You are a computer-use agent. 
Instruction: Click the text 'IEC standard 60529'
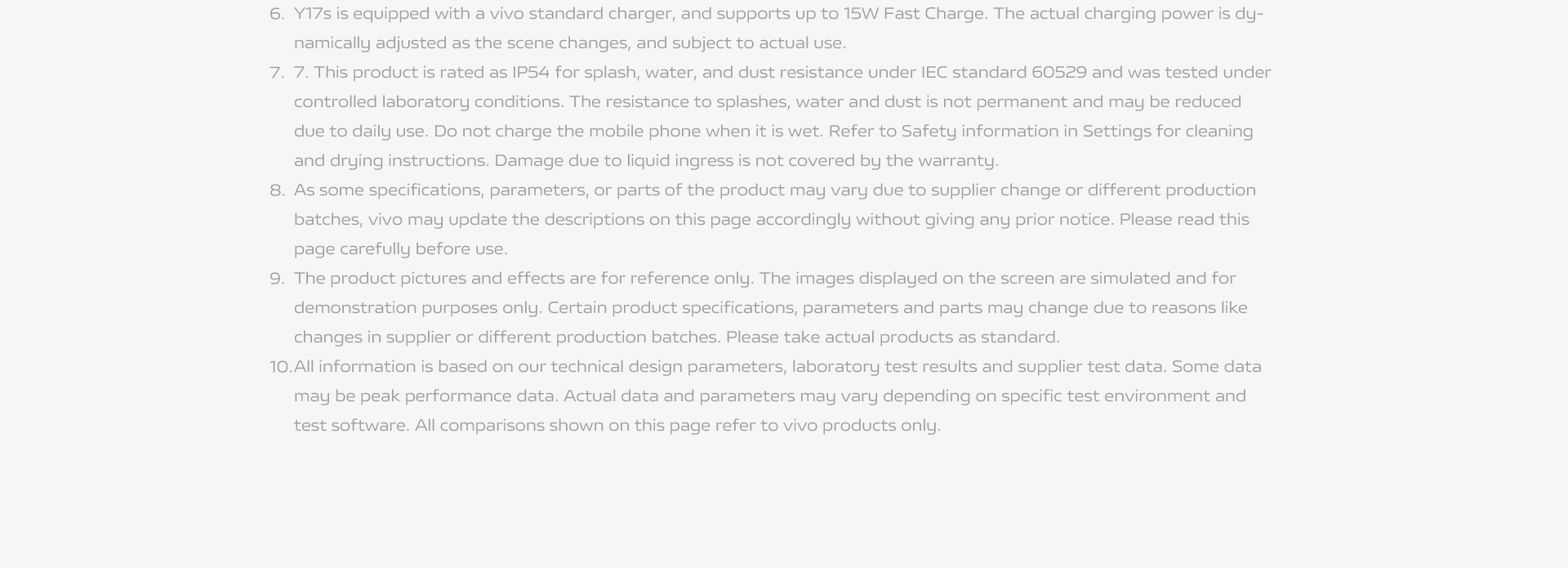coord(1004,73)
